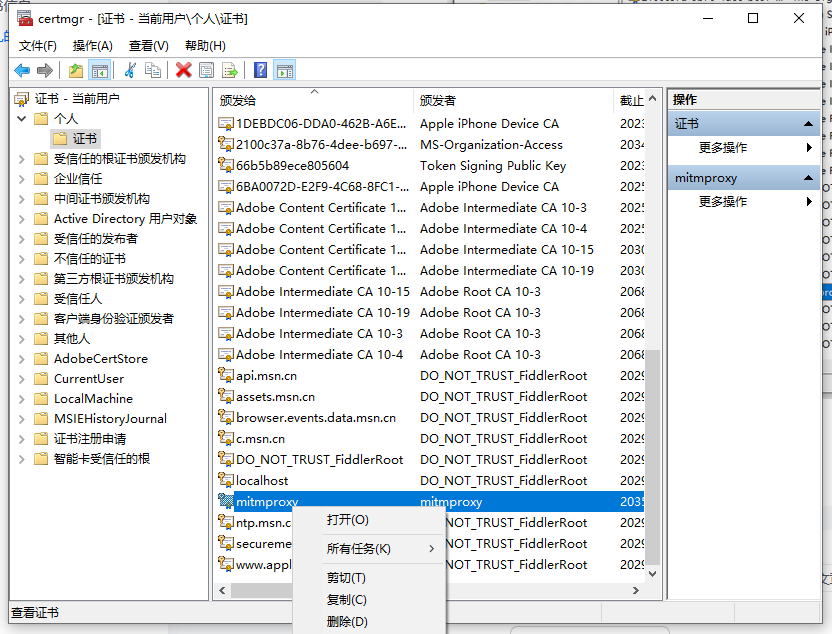Select the Adobe Intermediate CA 10-15 row
This screenshot has width=832, height=634.
(430, 291)
